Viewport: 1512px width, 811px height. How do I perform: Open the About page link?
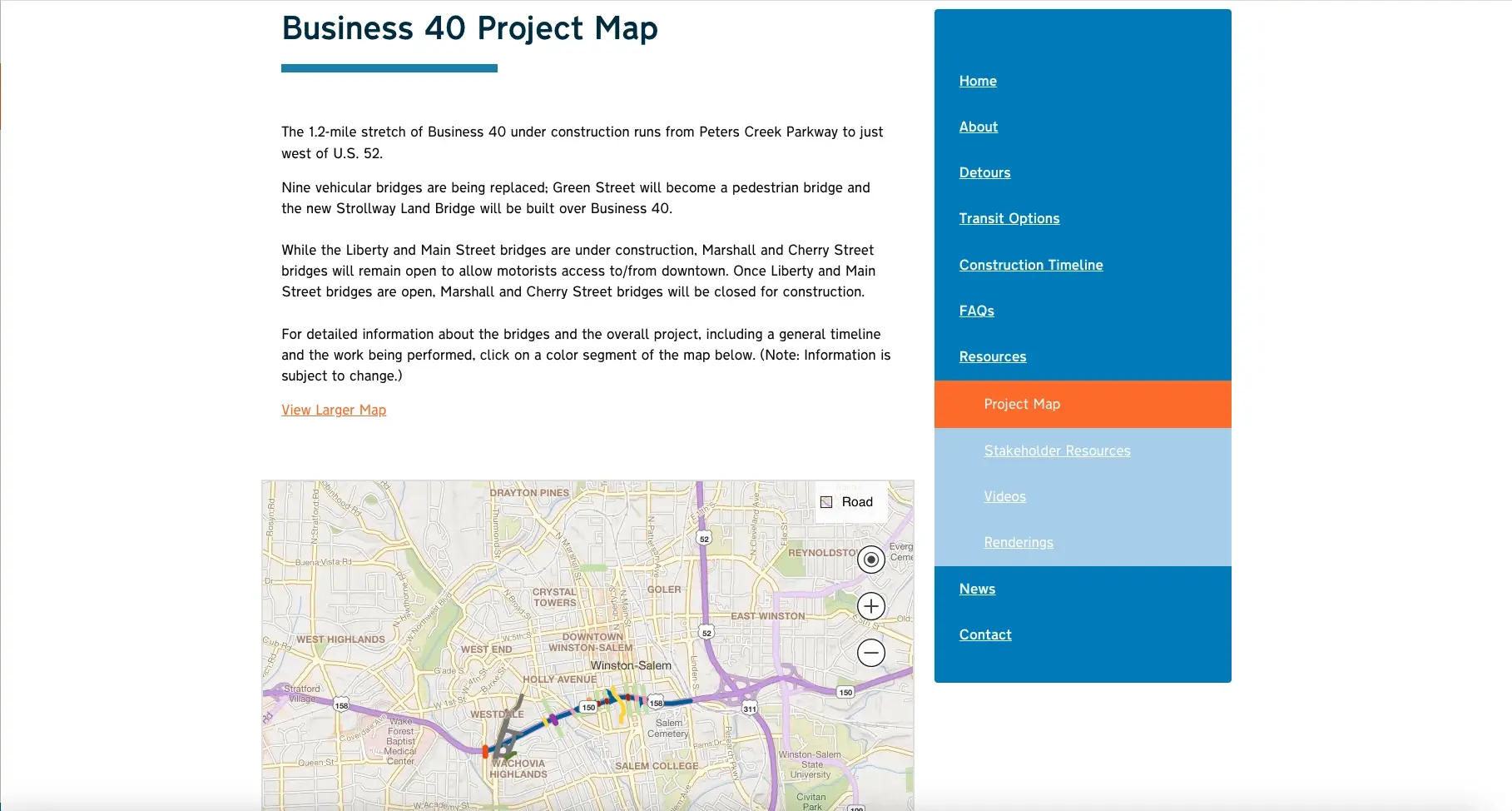coord(978,127)
